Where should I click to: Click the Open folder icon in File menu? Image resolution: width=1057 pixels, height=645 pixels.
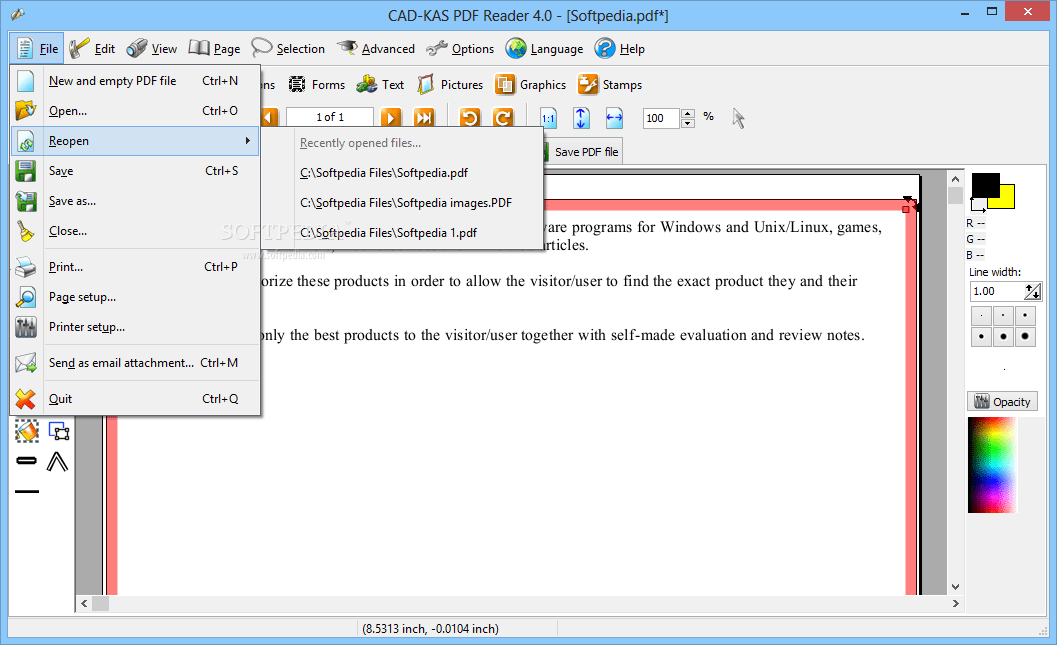pos(26,110)
